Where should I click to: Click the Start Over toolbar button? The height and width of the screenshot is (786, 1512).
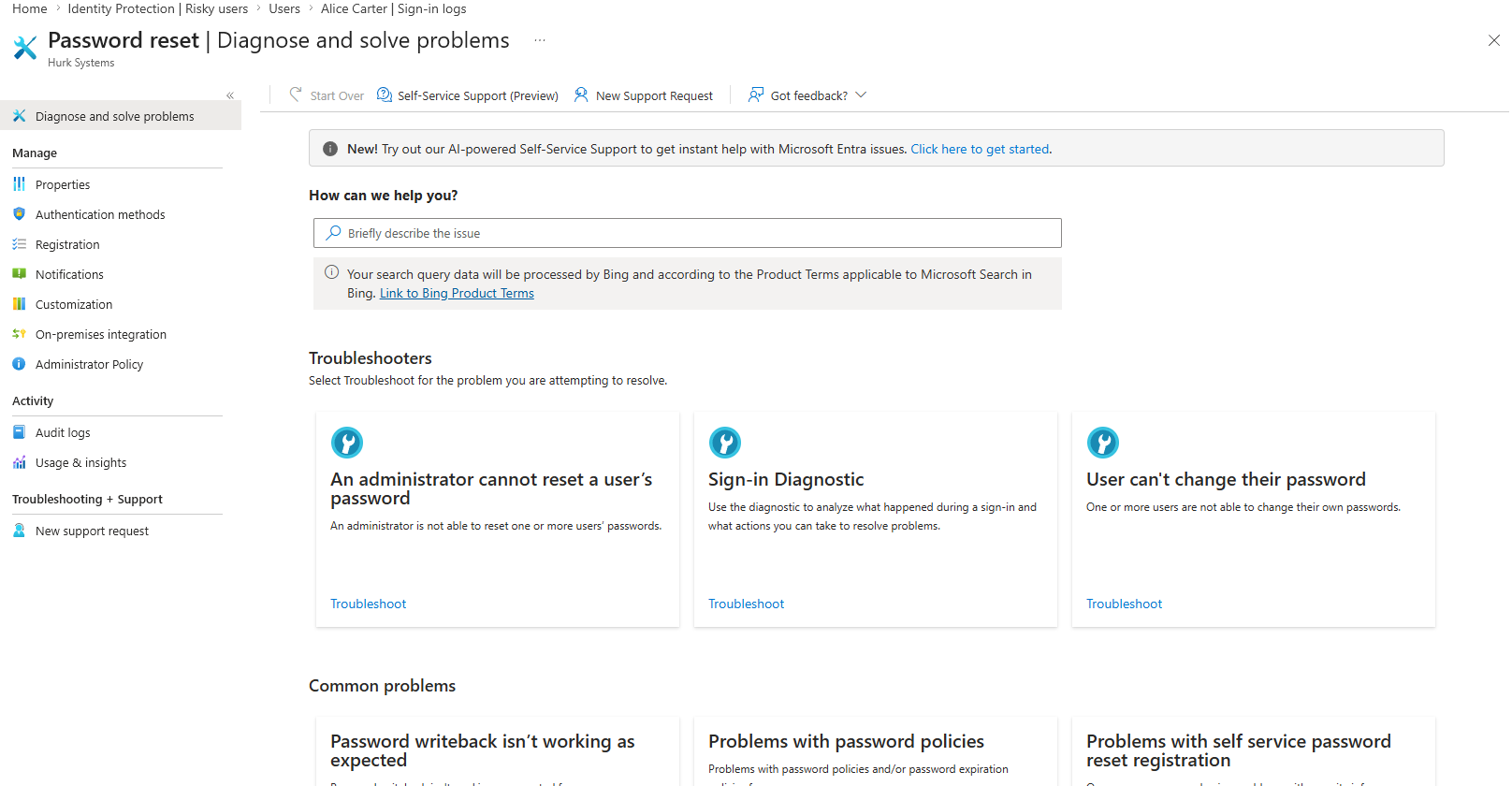[326, 95]
